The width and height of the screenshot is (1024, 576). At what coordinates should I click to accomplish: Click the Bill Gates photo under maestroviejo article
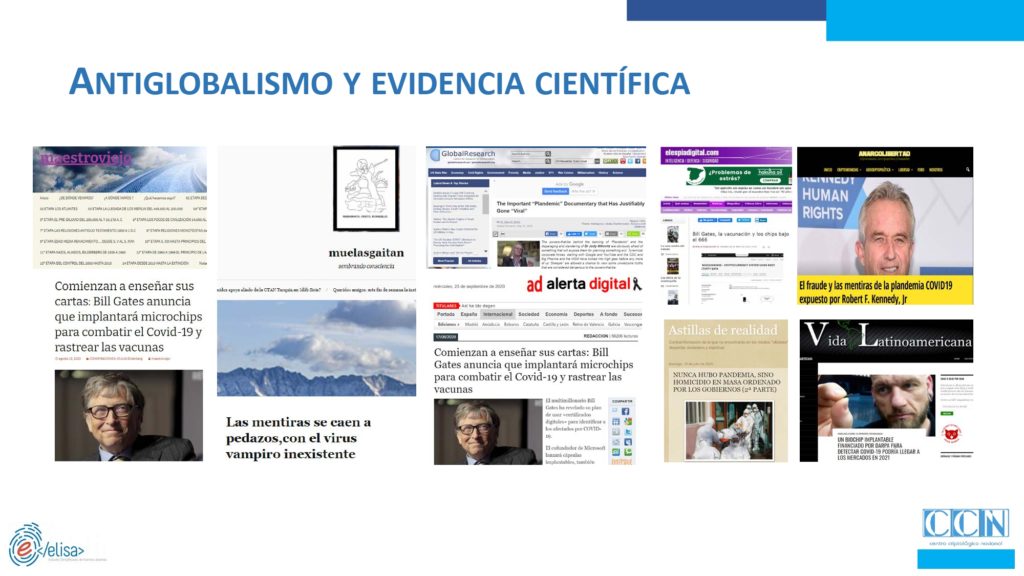click(x=128, y=414)
